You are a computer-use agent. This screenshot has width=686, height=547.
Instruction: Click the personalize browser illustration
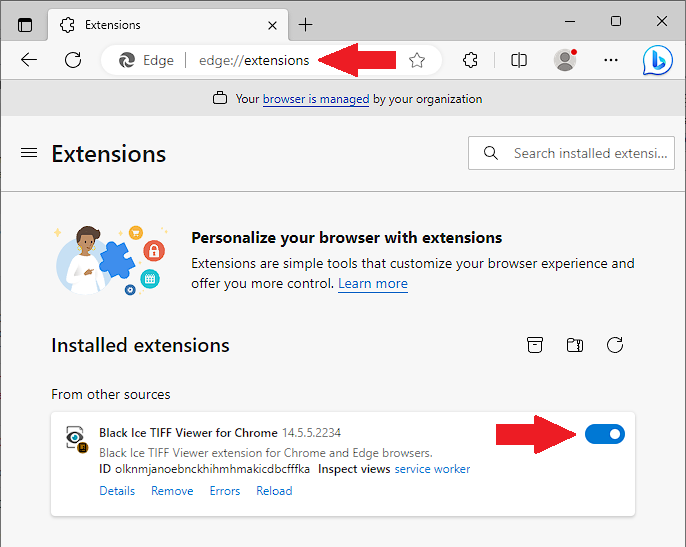[110, 260]
